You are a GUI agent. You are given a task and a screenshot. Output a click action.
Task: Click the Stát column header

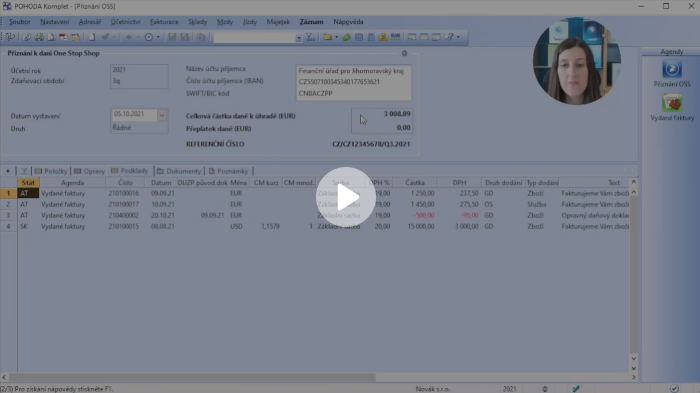pyautogui.click(x=28, y=183)
